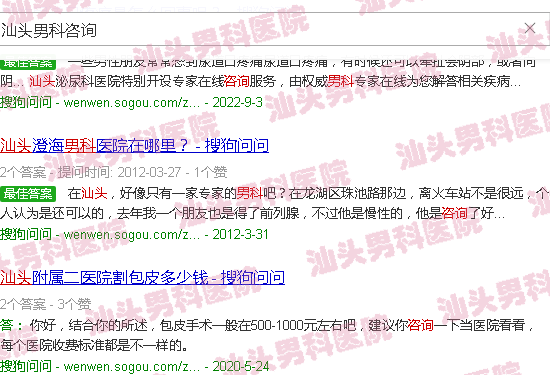This screenshot has width=550, height=375.
Task: Click the source URL dated 2022-9-3
Action: [x=132, y=102]
